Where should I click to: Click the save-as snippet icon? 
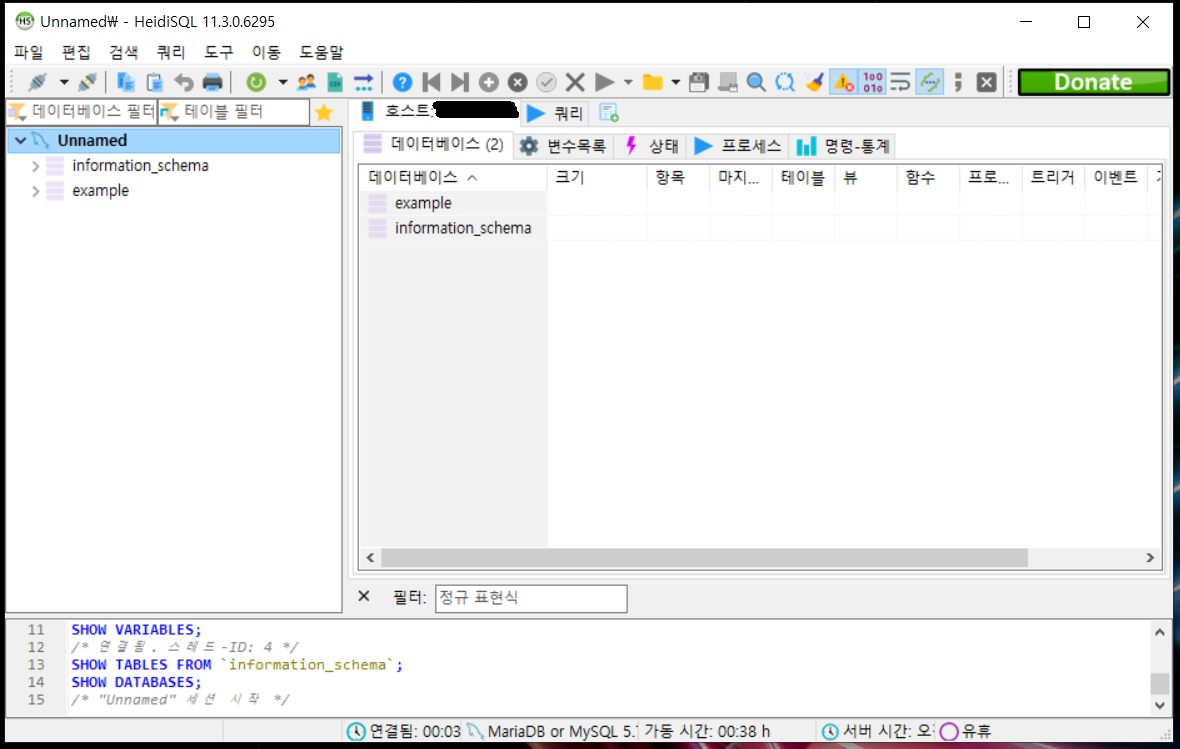728,82
